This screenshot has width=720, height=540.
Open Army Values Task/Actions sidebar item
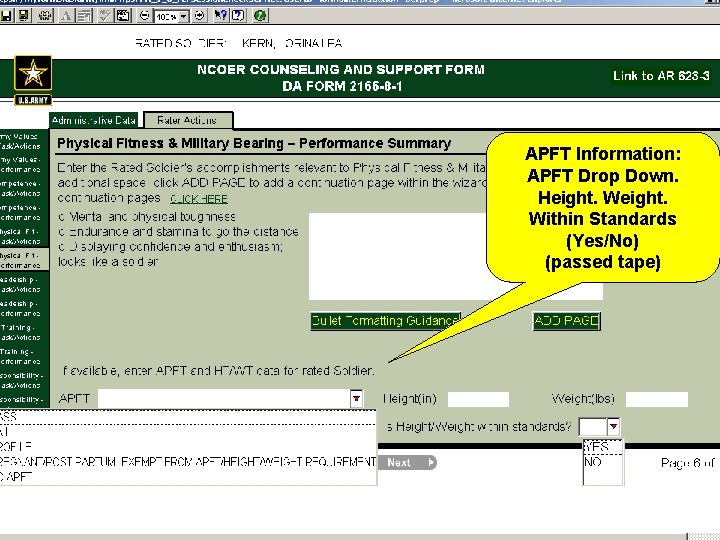tap(21, 141)
